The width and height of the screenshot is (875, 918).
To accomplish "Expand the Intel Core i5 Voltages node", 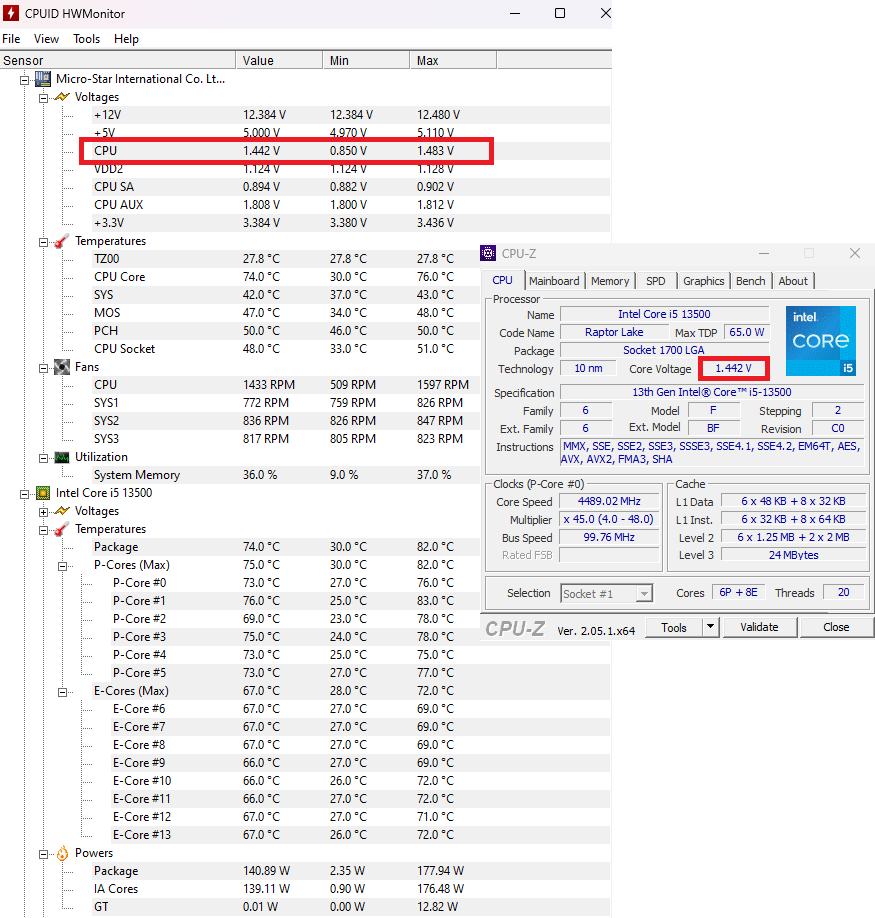I will tap(43, 512).
